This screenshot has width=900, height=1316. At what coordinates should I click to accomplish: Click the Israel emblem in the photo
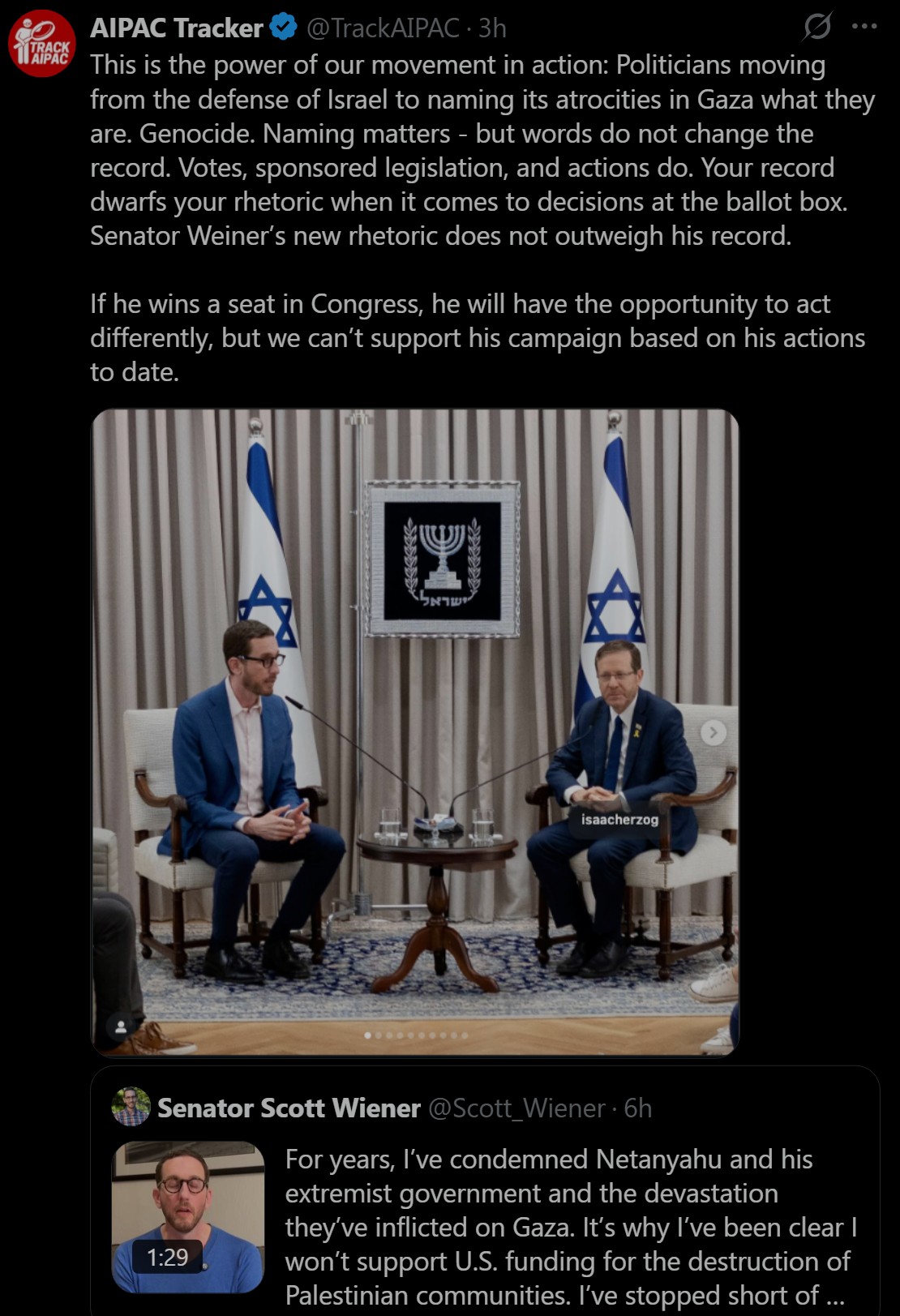coord(443,559)
